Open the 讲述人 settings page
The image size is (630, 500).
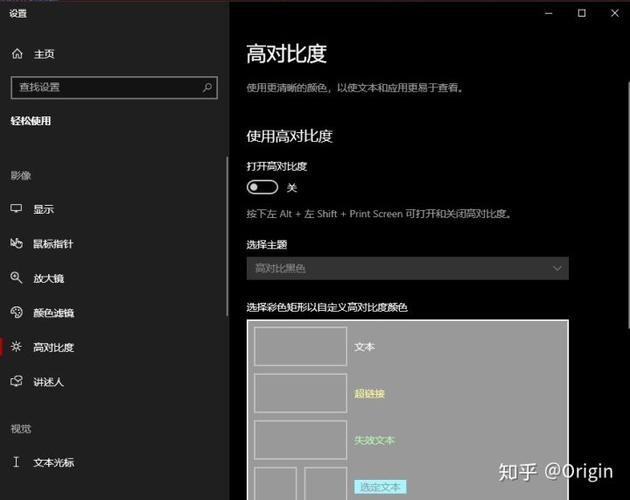[x=49, y=382]
